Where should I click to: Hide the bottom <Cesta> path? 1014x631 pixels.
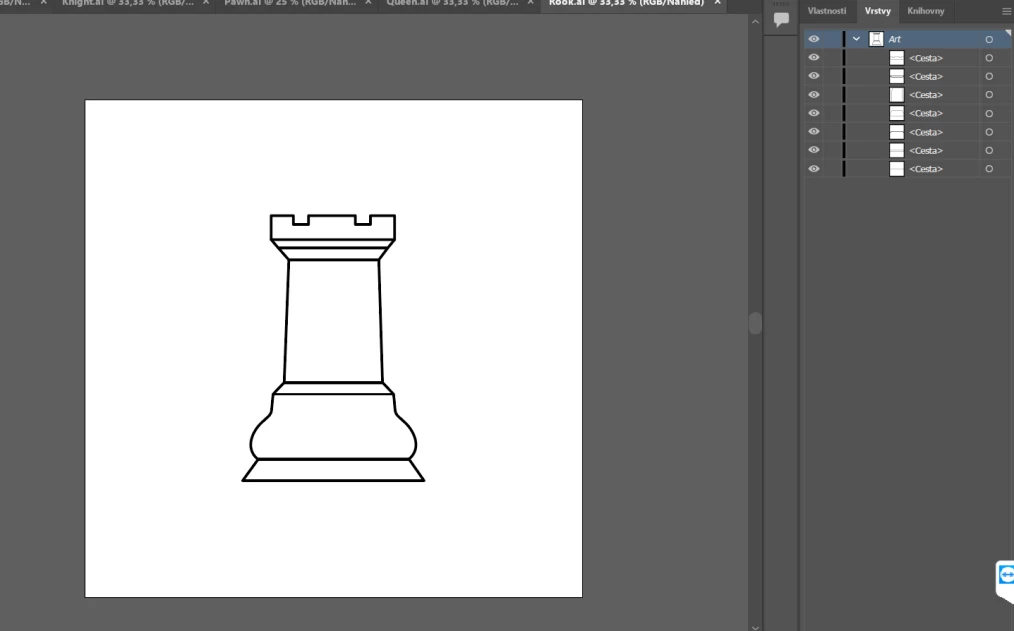[x=814, y=169]
